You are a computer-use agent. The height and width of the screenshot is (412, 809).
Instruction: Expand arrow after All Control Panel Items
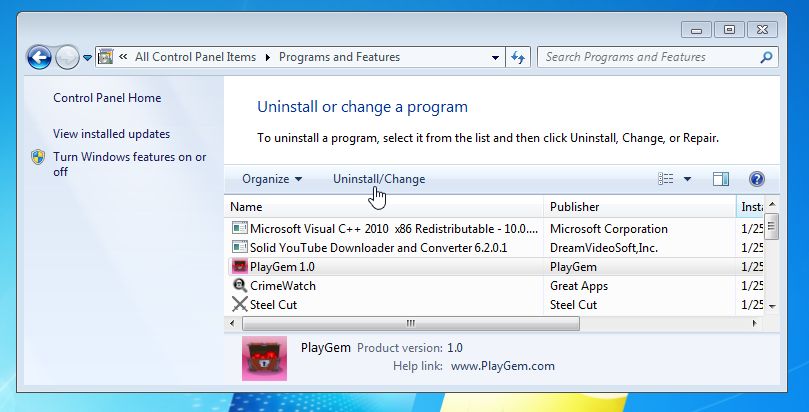pyautogui.click(x=267, y=57)
